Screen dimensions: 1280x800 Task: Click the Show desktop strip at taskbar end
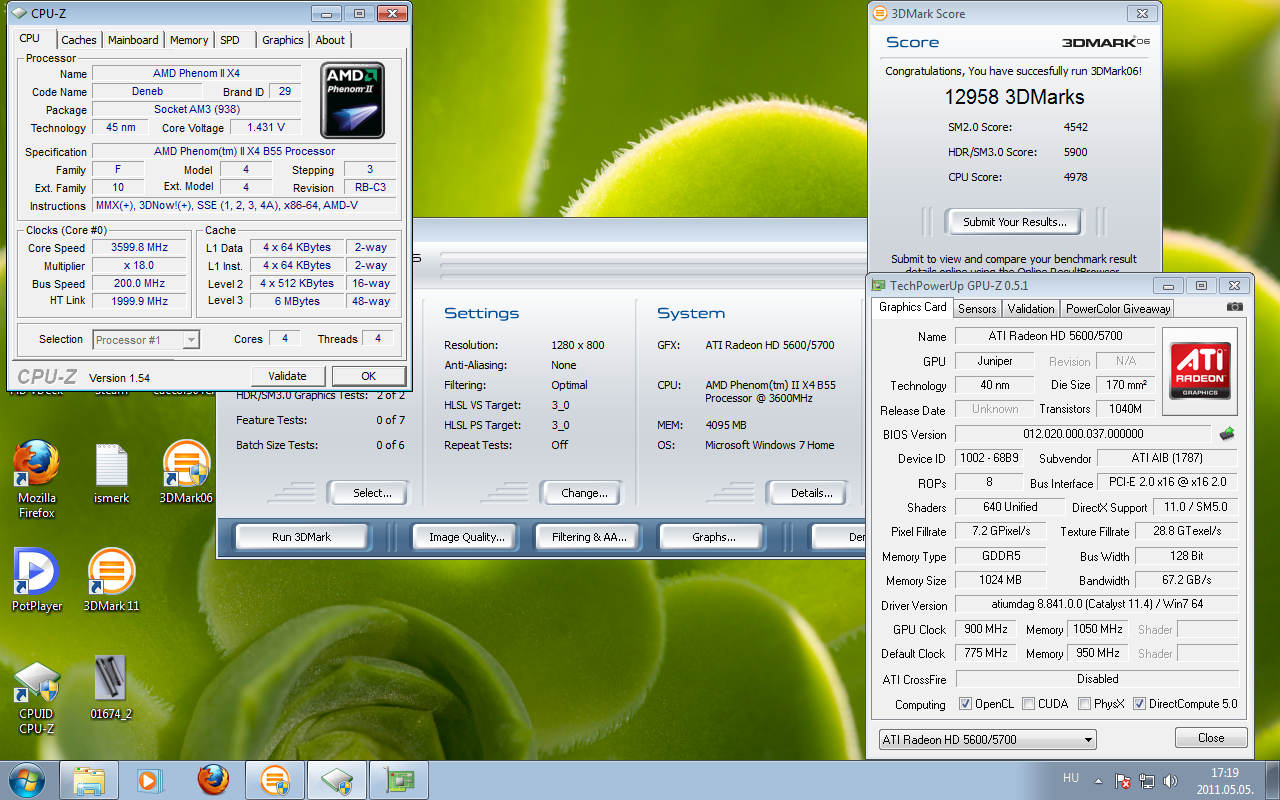pyautogui.click(x=1272, y=780)
